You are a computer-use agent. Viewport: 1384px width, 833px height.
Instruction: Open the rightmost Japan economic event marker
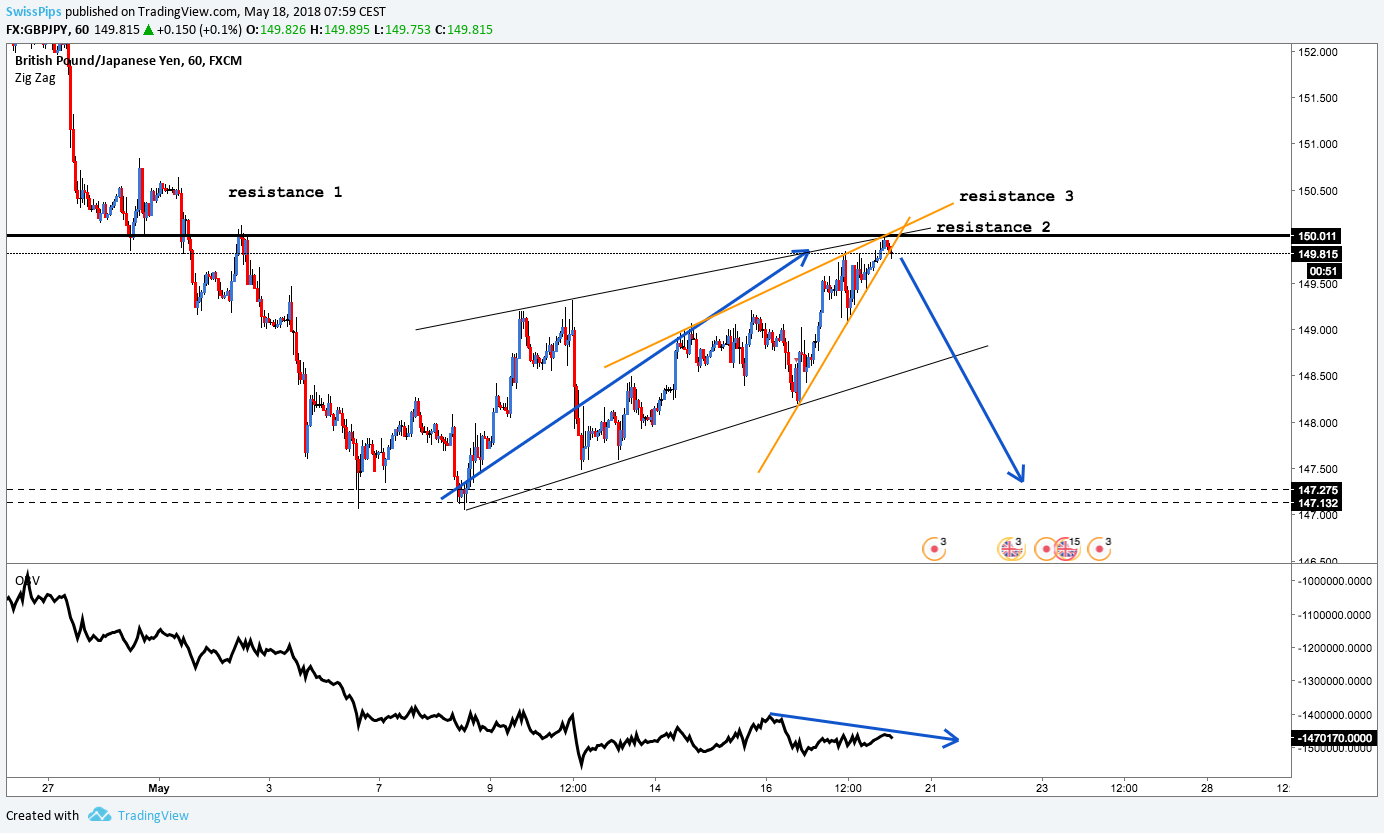(x=1100, y=548)
